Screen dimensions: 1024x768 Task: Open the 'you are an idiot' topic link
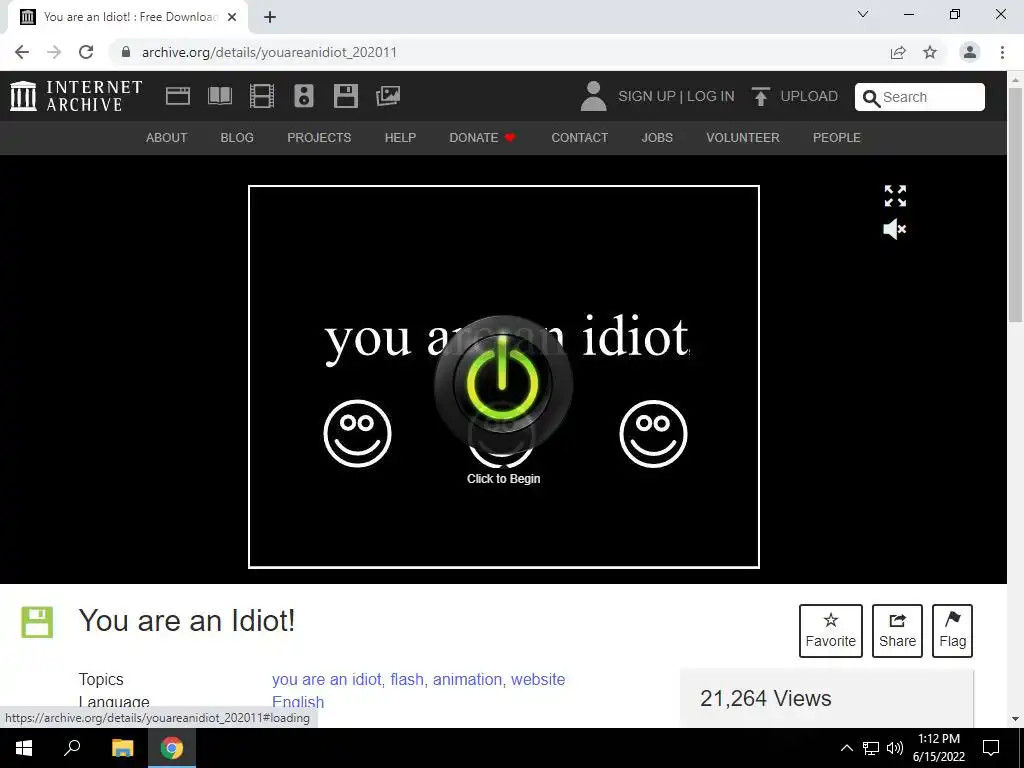click(327, 679)
